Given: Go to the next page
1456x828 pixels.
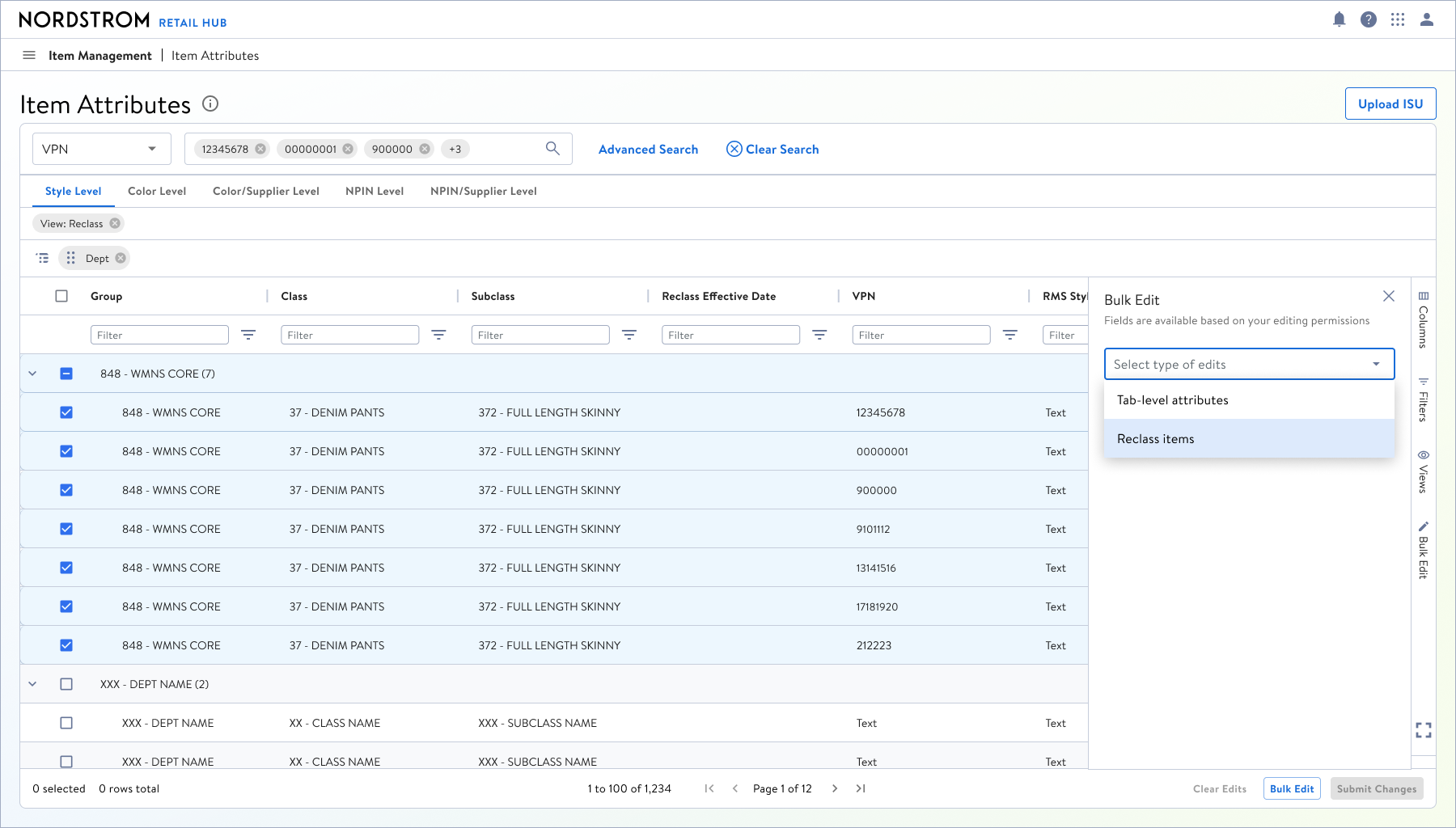Looking at the screenshot, I should tap(835, 788).
